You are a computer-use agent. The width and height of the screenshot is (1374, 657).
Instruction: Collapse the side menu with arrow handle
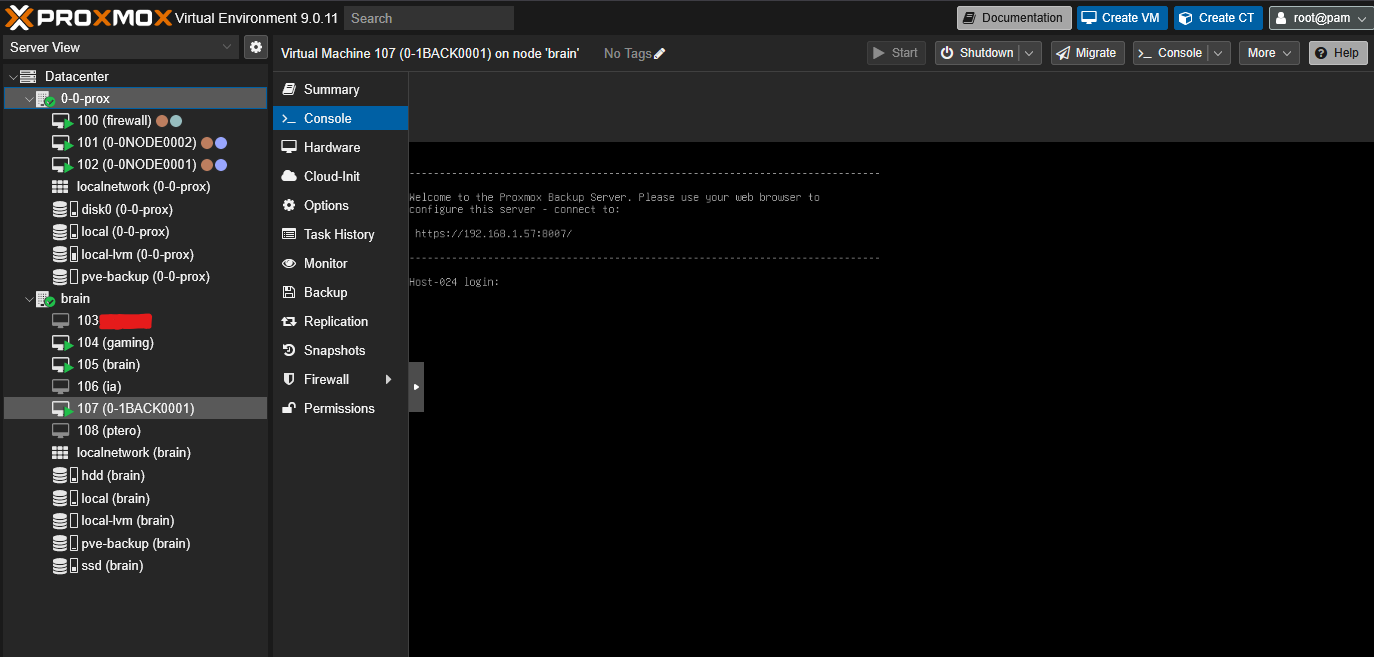pos(416,387)
